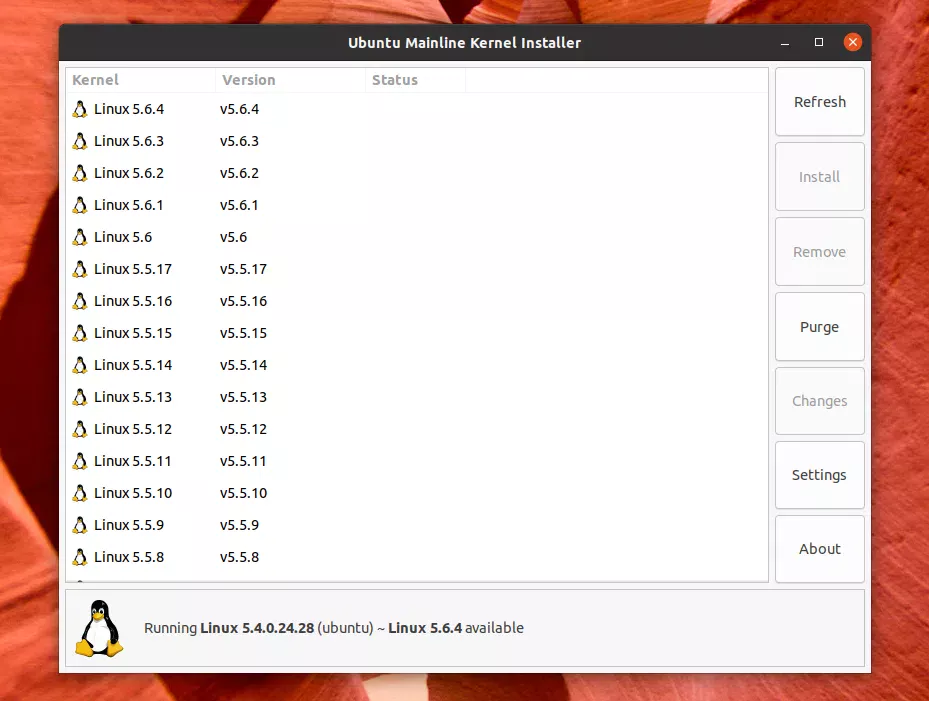The image size is (929, 701).
Task: Click the running kernel status message
Action: tap(334, 628)
